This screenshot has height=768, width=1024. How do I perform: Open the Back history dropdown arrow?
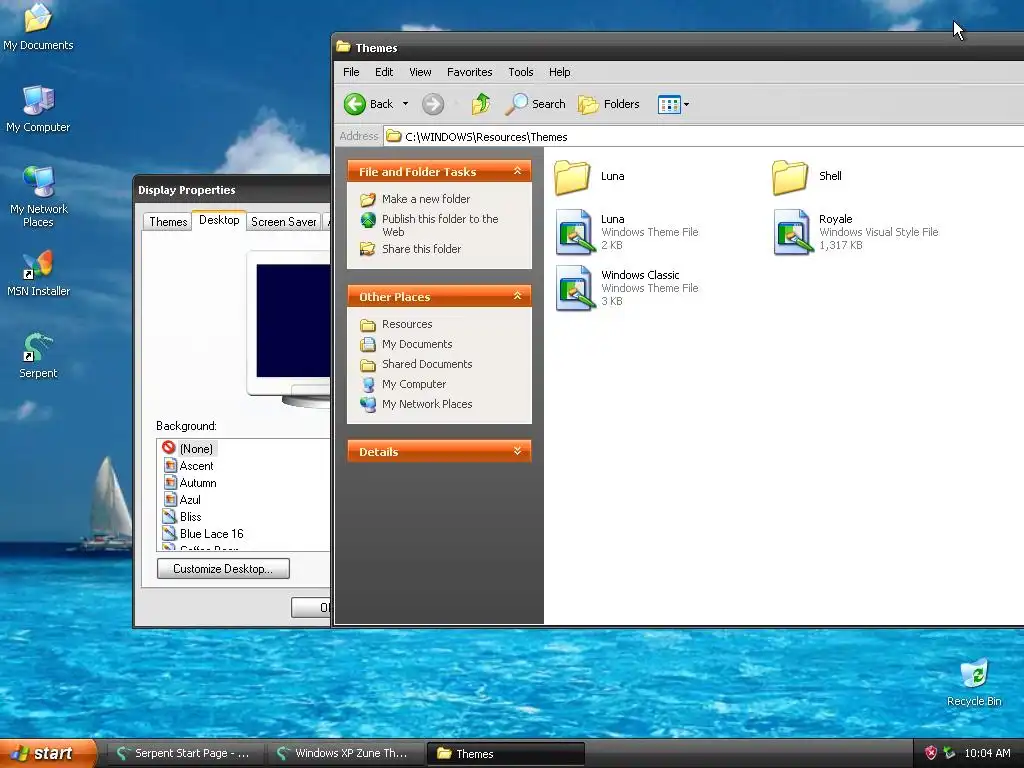tap(406, 104)
